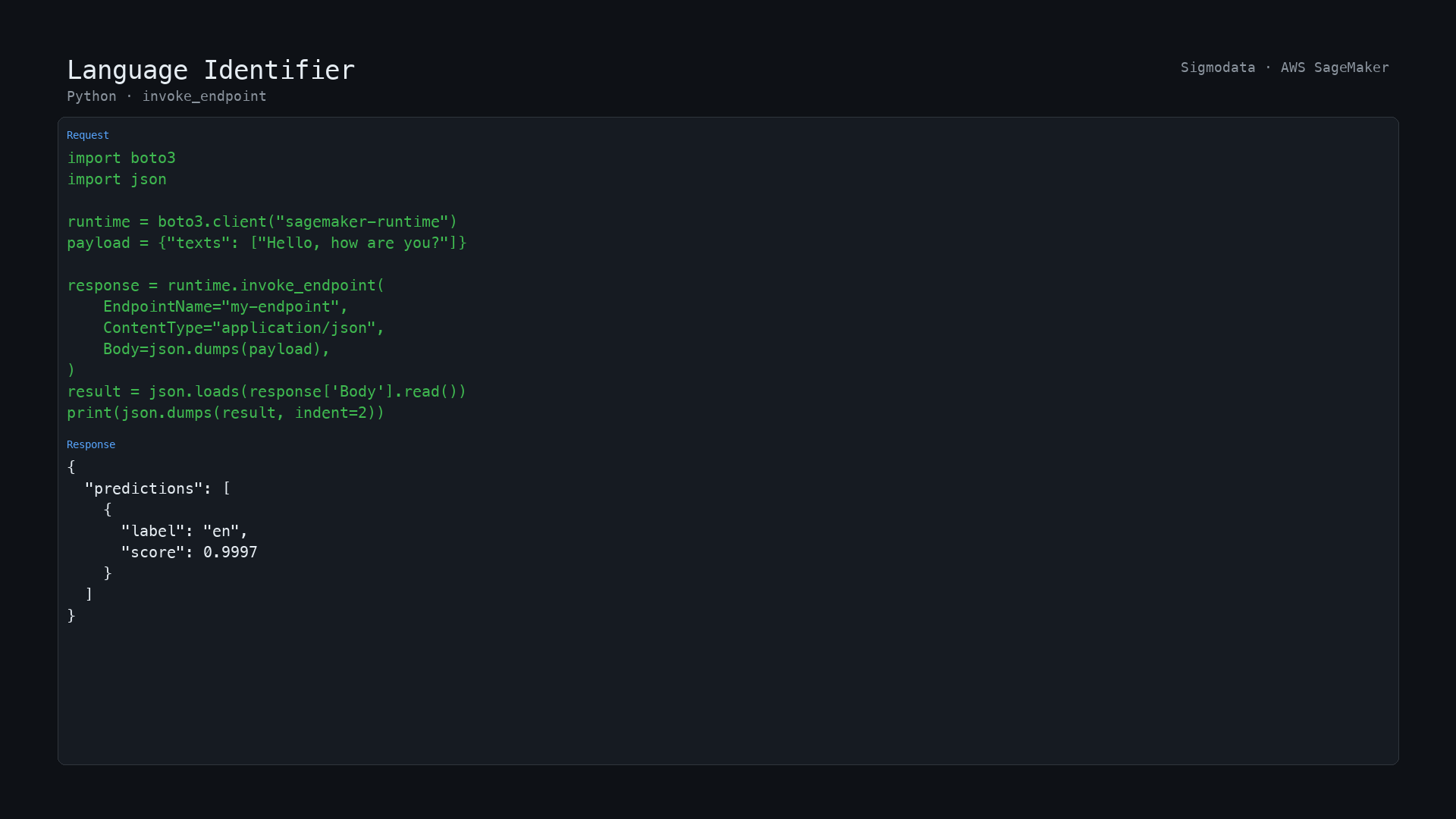This screenshot has width=1456, height=819.
Task: Click the ContentType application/json argument
Action: pos(244,328)
